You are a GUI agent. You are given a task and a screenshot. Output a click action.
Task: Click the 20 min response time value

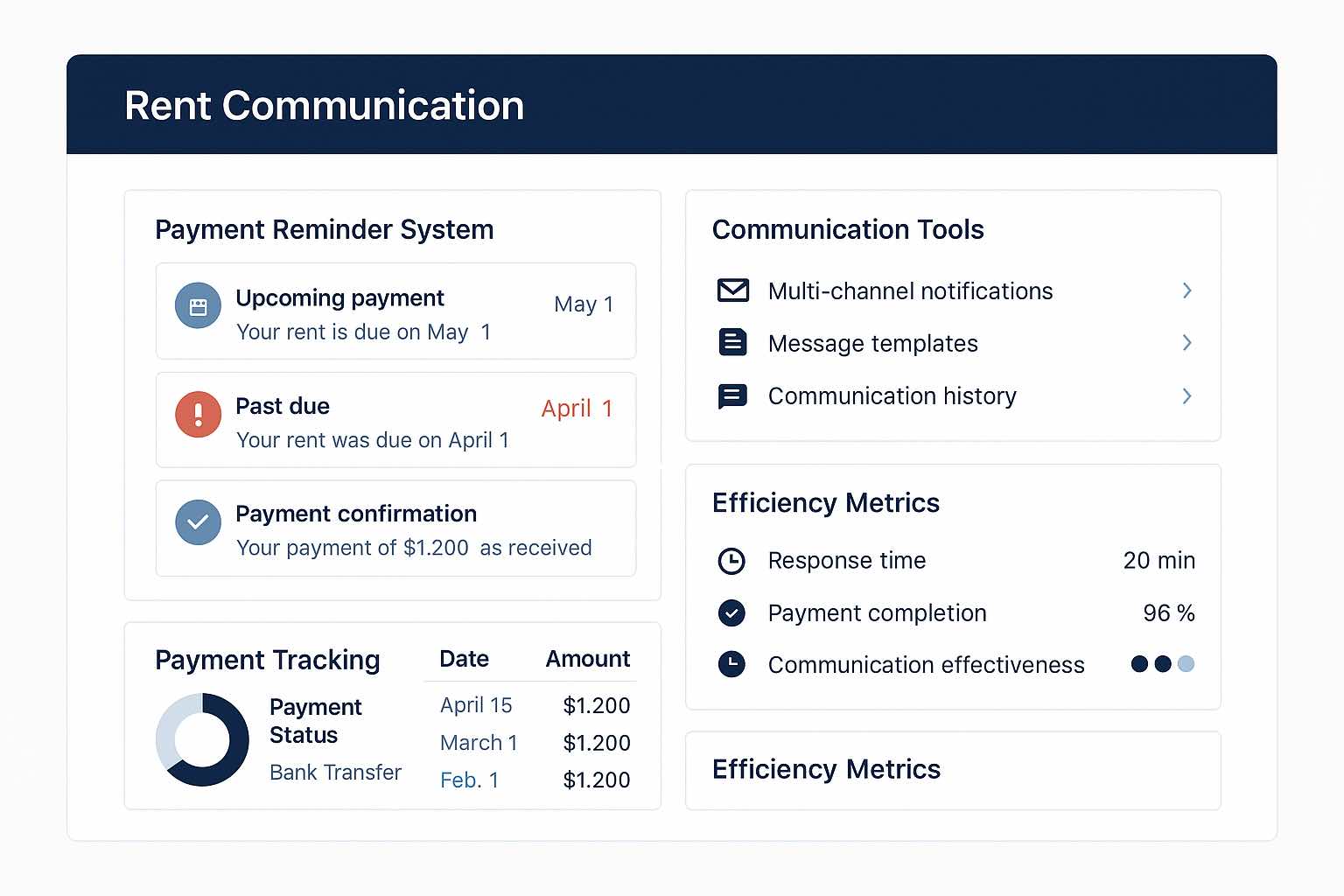[x=1159, y=560]
